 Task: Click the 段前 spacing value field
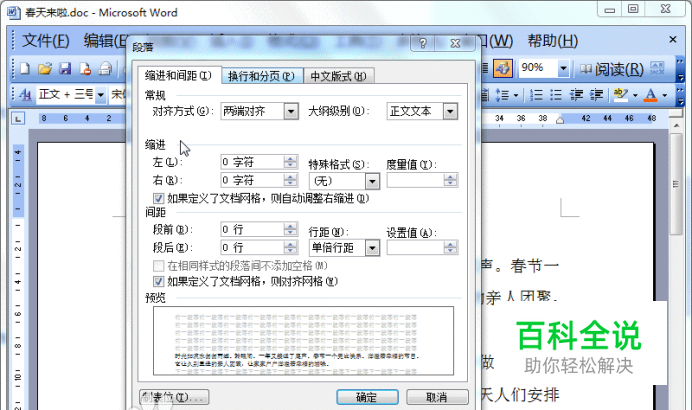coord(252,229)
